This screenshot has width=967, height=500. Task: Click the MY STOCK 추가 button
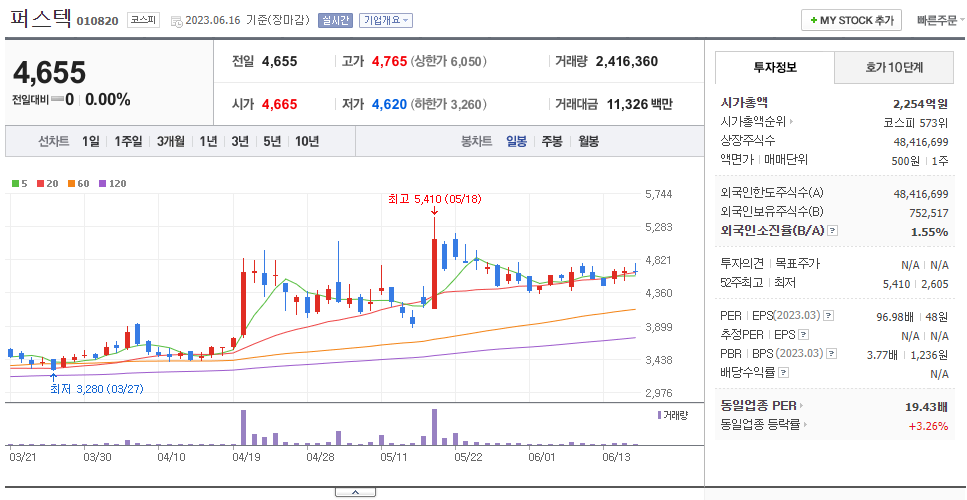click(851, 20)
